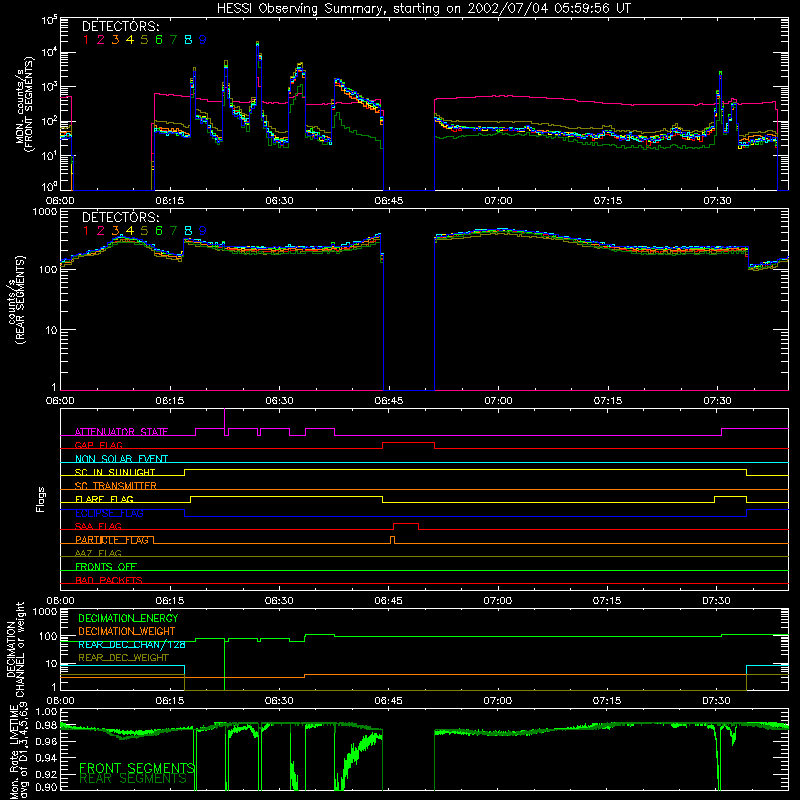Viewport: 800px width, 800px height.
Task: Click detector number 5 in the front-segments legend
Action: click(144, 40)
